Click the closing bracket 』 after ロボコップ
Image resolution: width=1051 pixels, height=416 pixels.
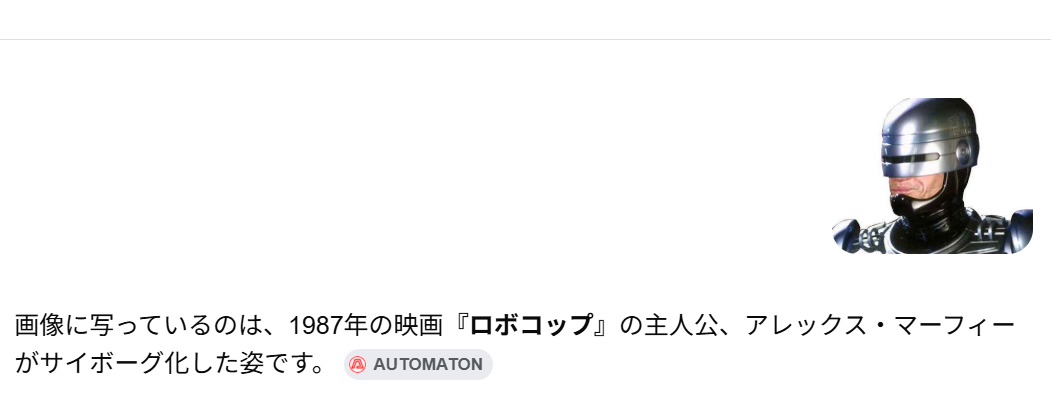click(604, 326)
